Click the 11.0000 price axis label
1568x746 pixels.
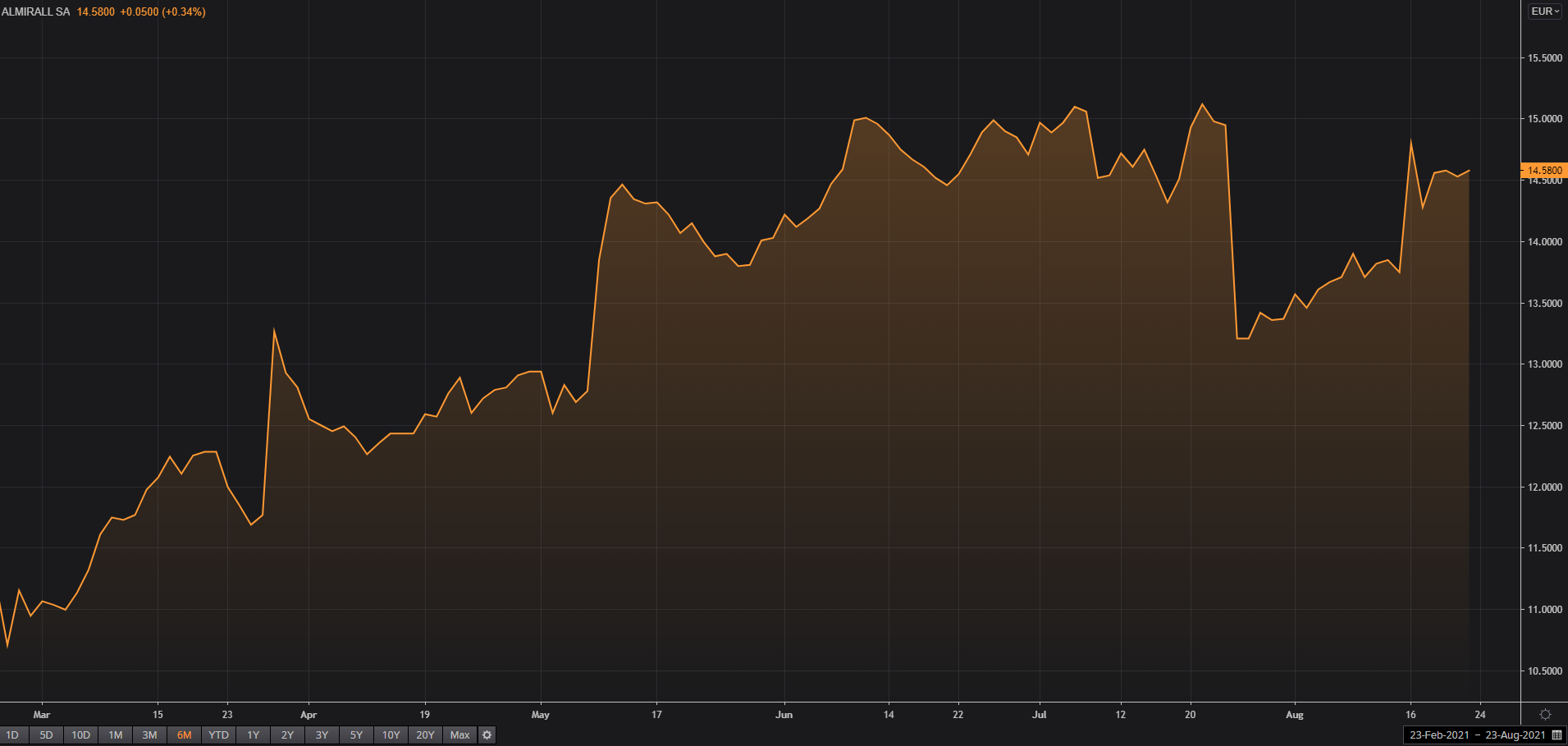coord(1544,610)
